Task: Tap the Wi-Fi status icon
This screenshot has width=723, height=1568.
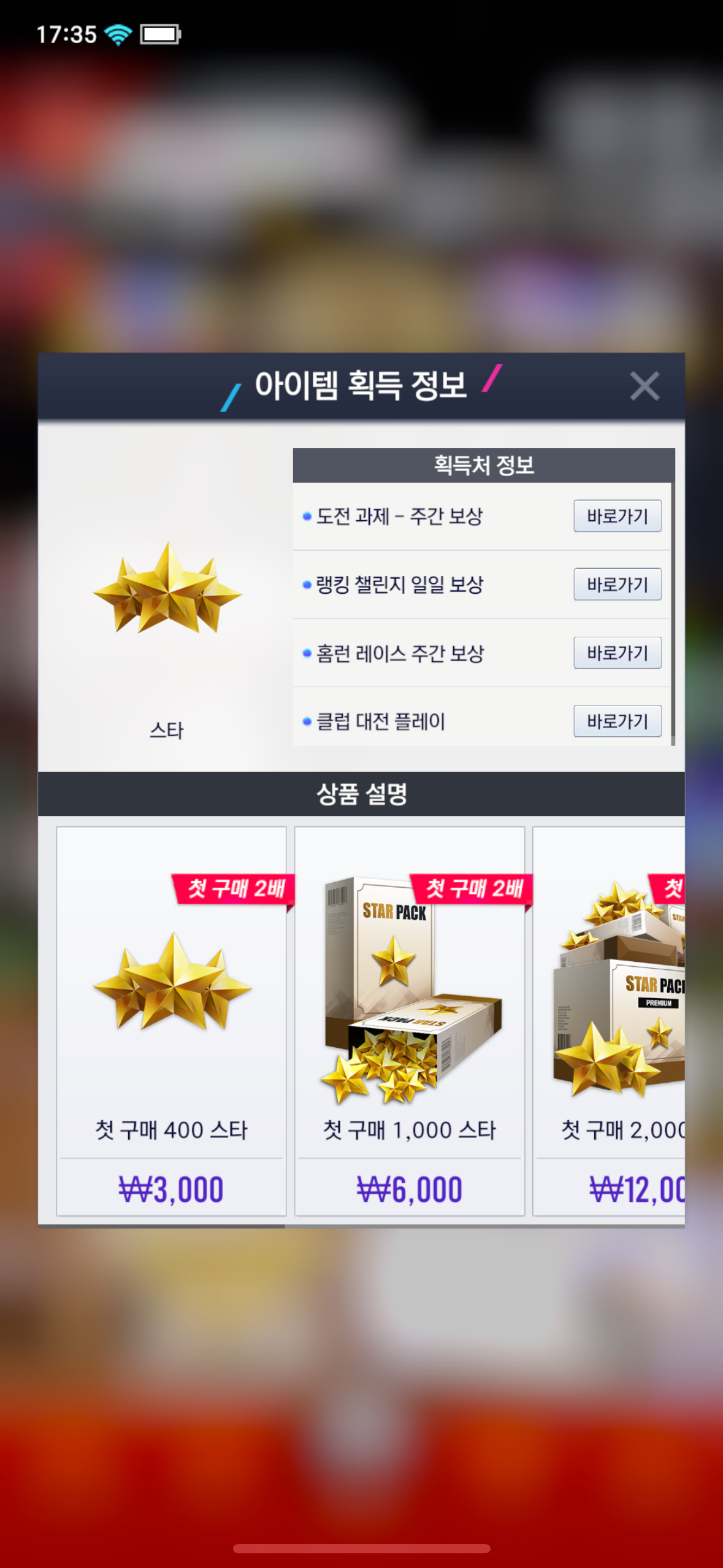Action: coord(118,34)
